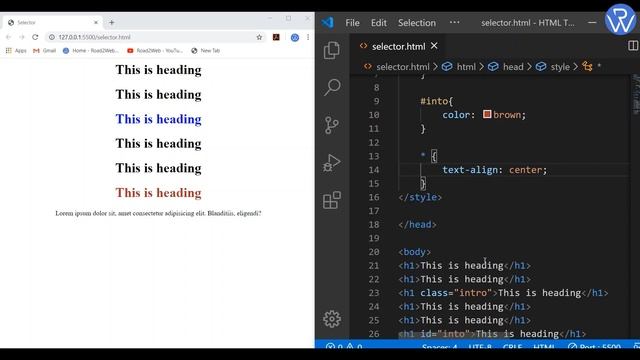Open a new browser tab
The width and height of the screenshot is (640, 360).
(111, 23)
